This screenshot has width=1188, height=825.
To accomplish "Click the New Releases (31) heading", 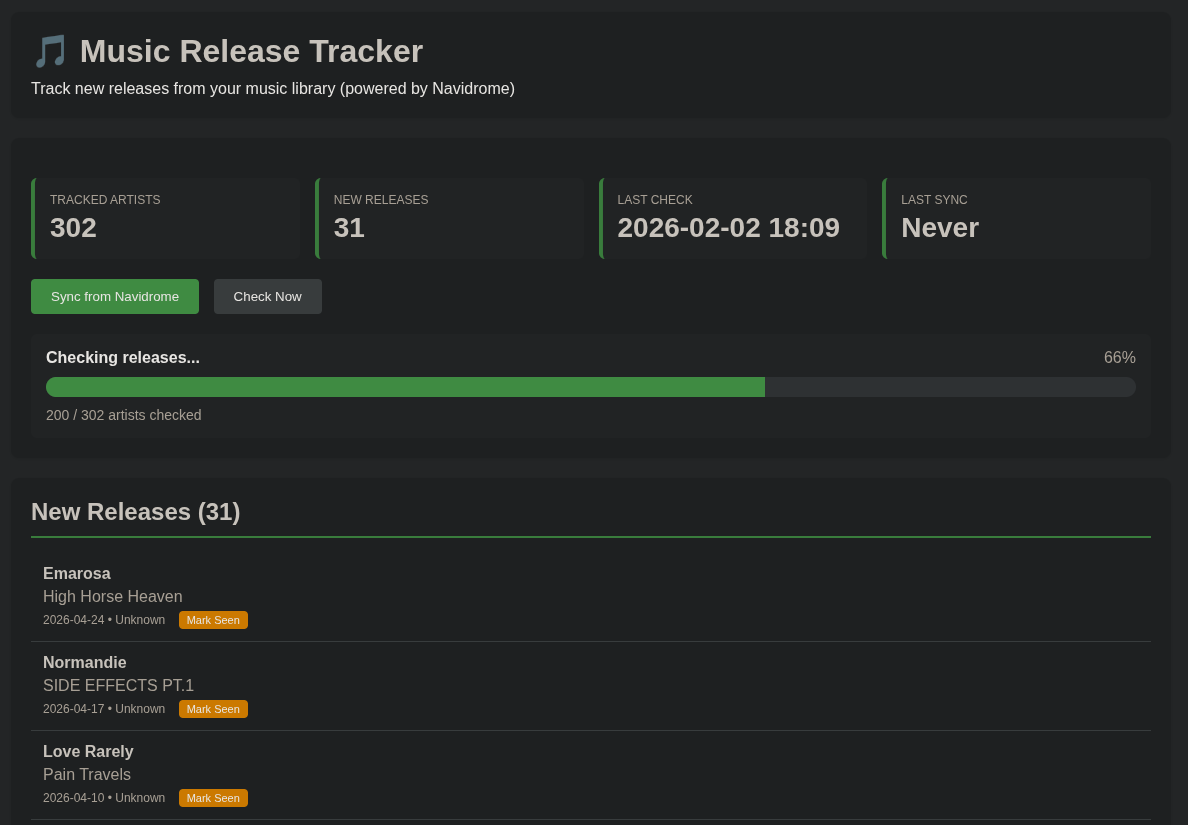I will pyautogui.click(x=136, y=512).
